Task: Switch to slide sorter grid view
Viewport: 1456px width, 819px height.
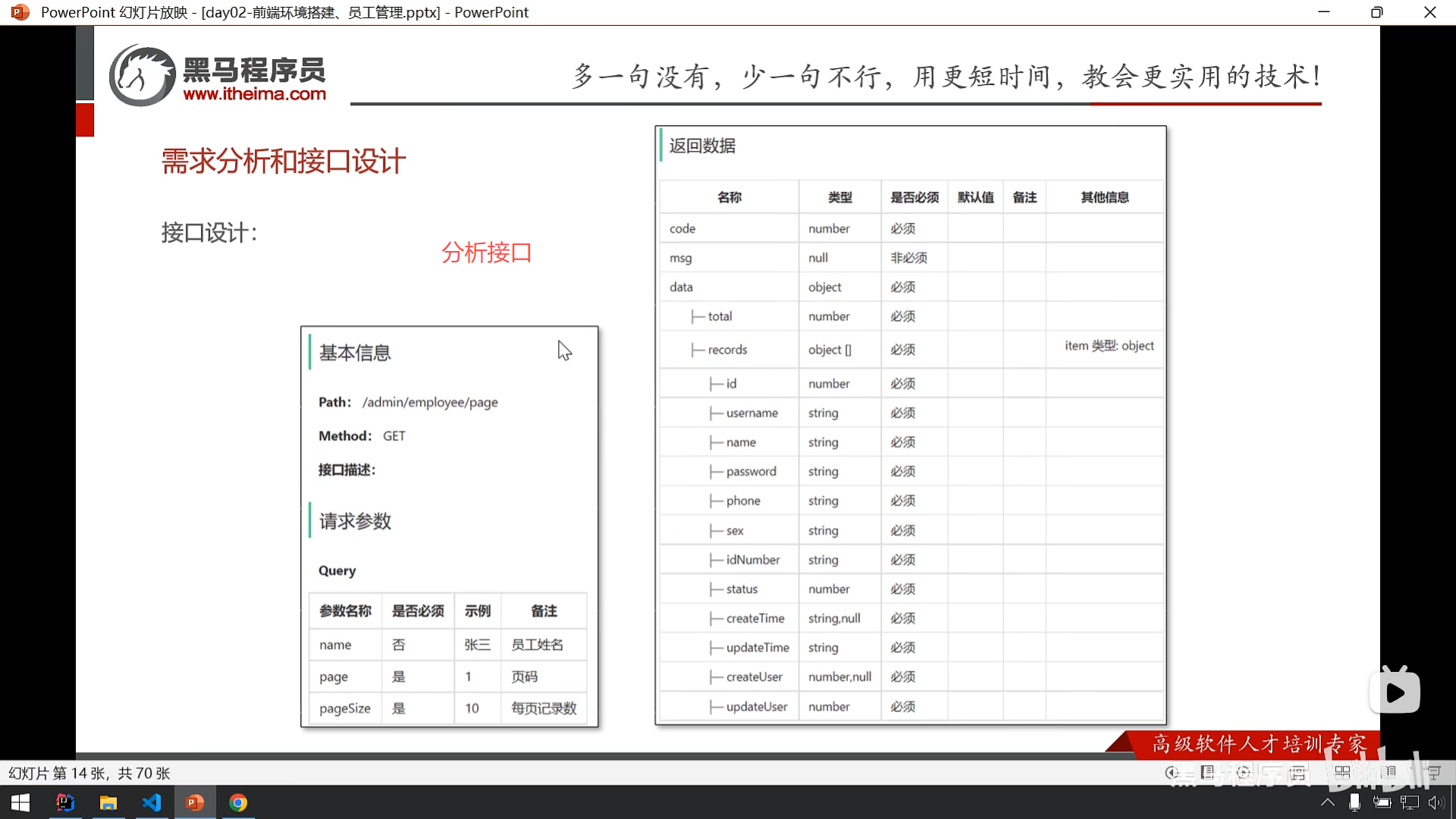Action: pos(1342,773)
